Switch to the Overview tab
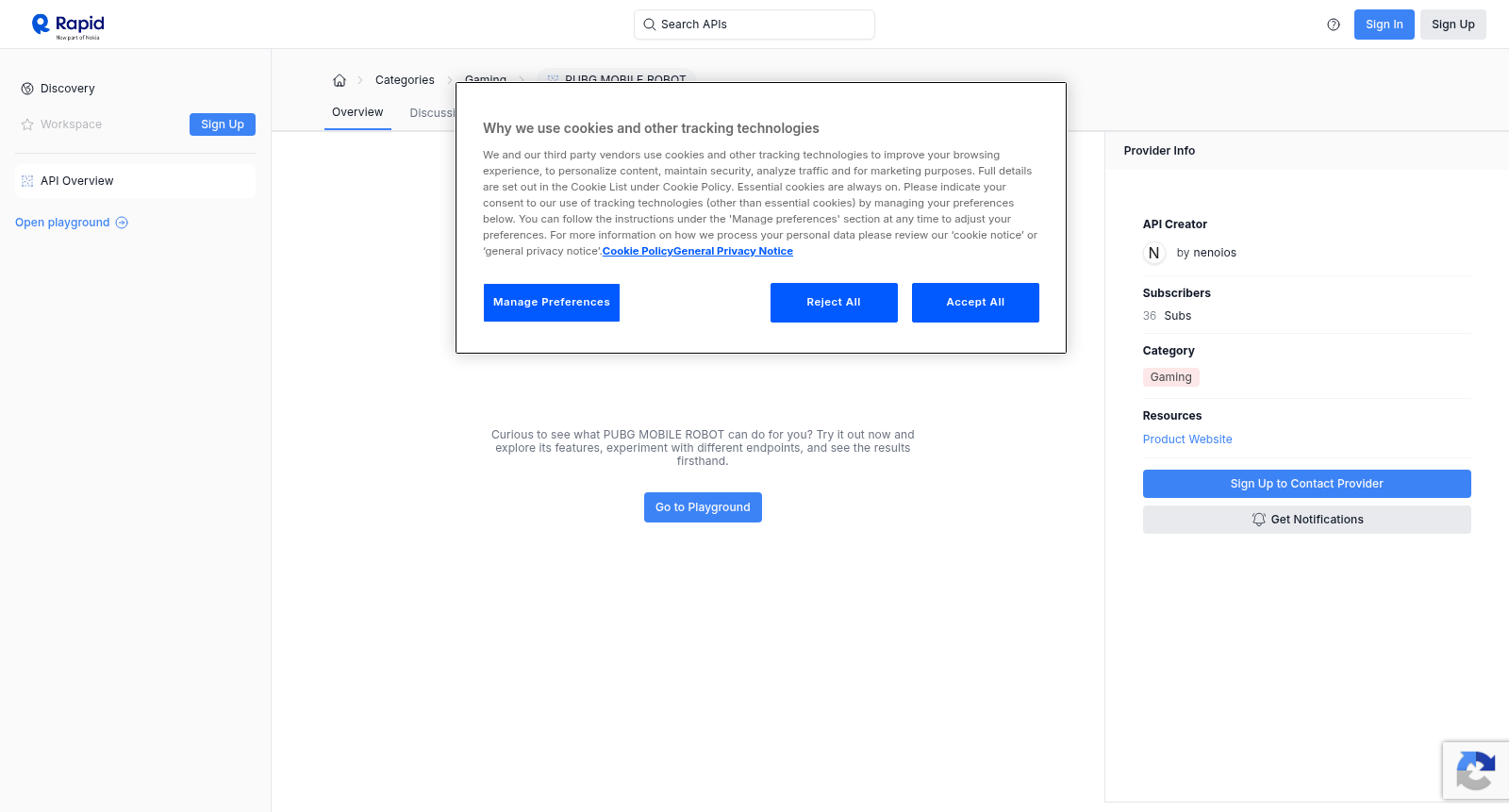 [x=357, y=112]
